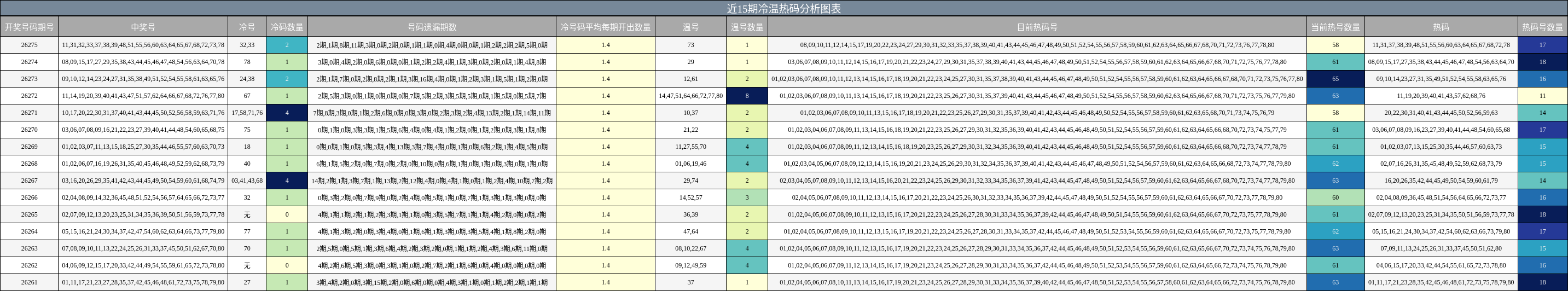Click issue number 26266

(x=29, y=198)
